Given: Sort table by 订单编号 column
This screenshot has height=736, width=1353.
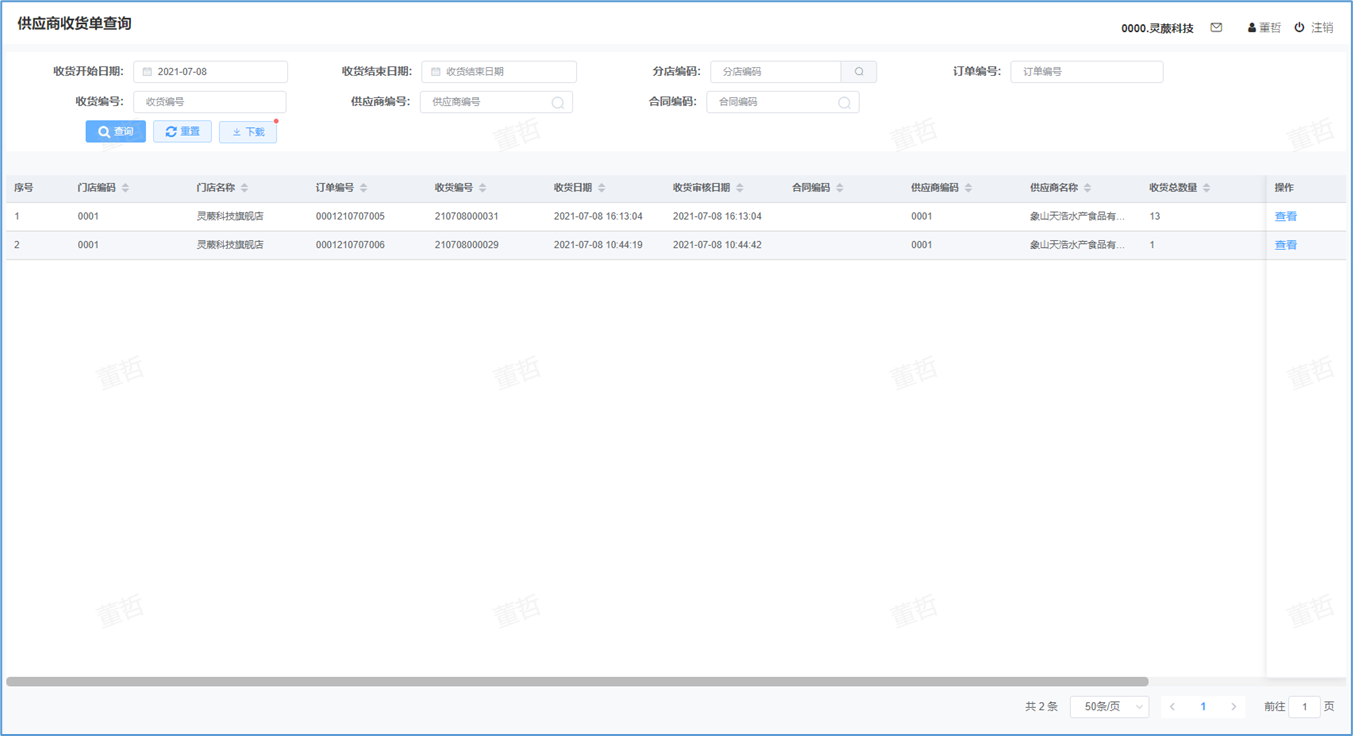Looking at the screenshot, I should click(363, 188).
